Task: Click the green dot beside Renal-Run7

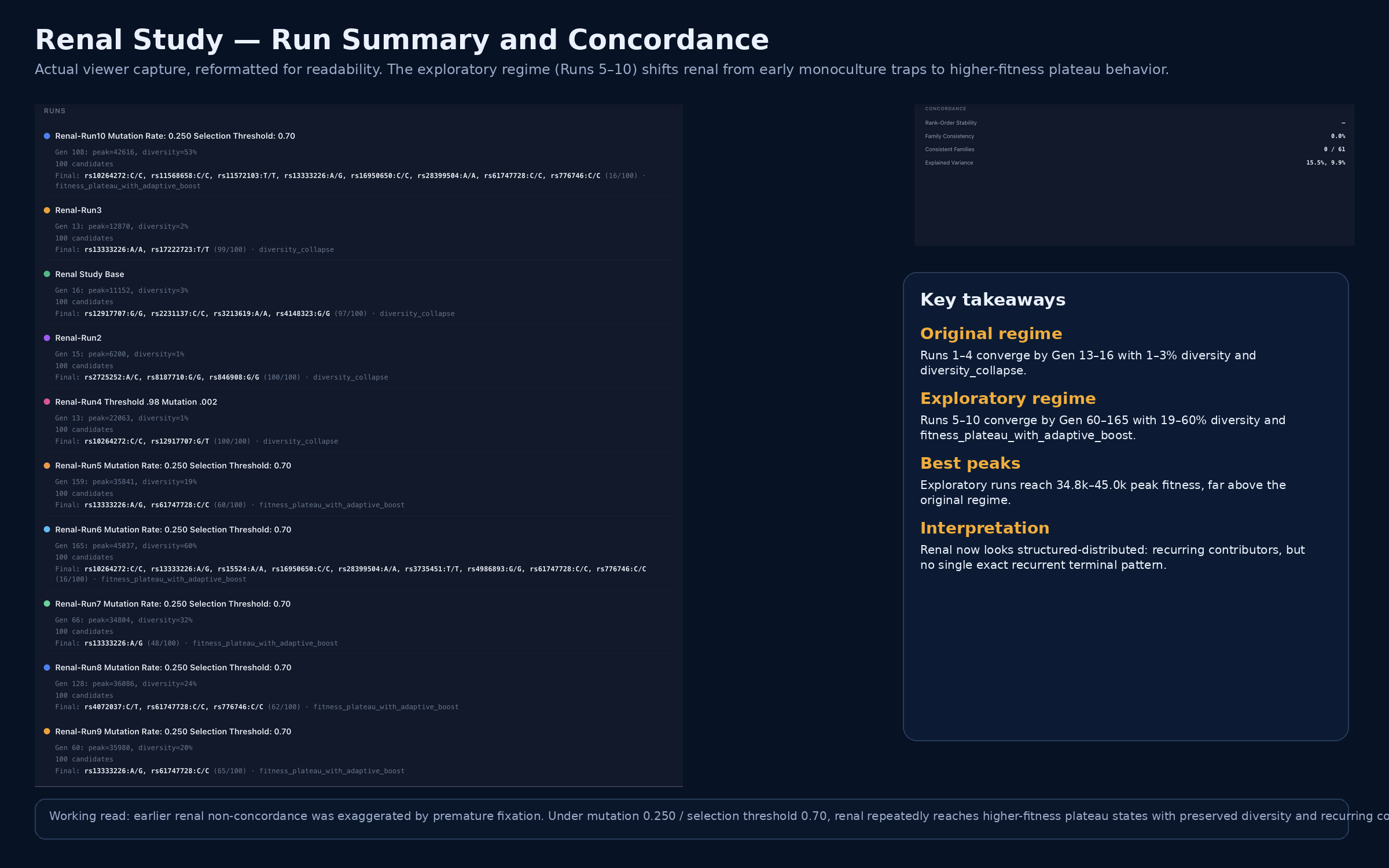Action: coord(47,604)
